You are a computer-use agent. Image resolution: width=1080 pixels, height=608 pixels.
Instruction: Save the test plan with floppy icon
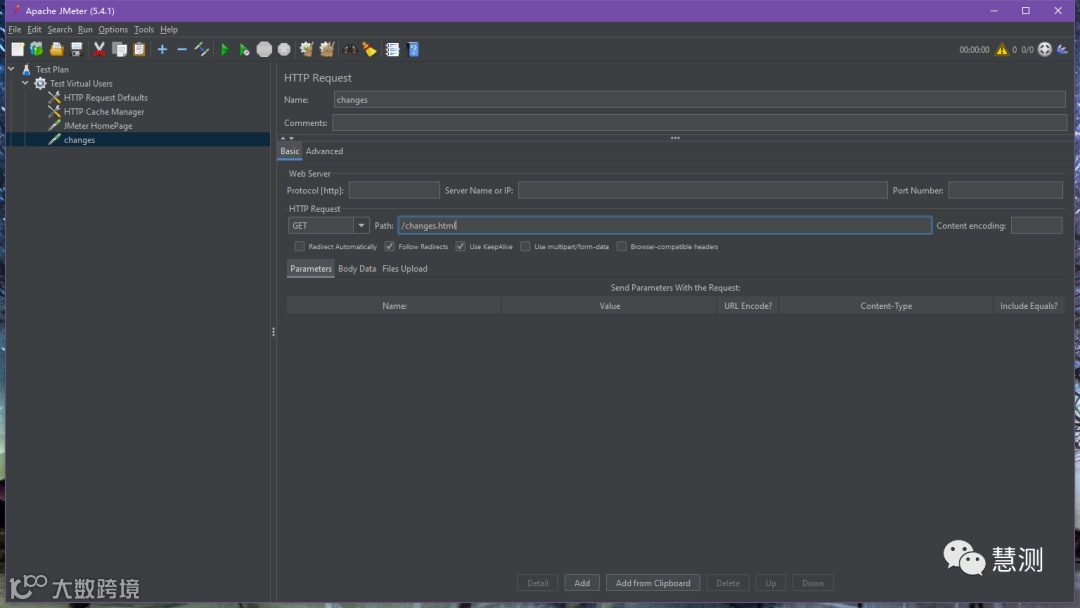pyautogui.click(x=76, y=50)
